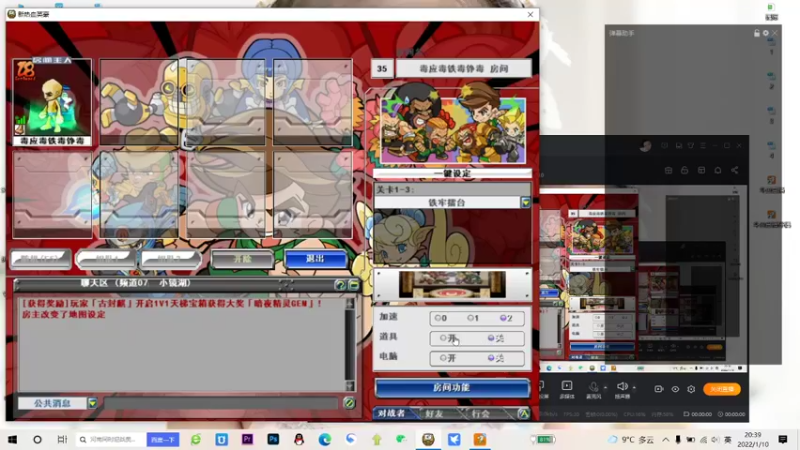
Task: Expand microphone options arrow in streaming tool
Action: 605,387
